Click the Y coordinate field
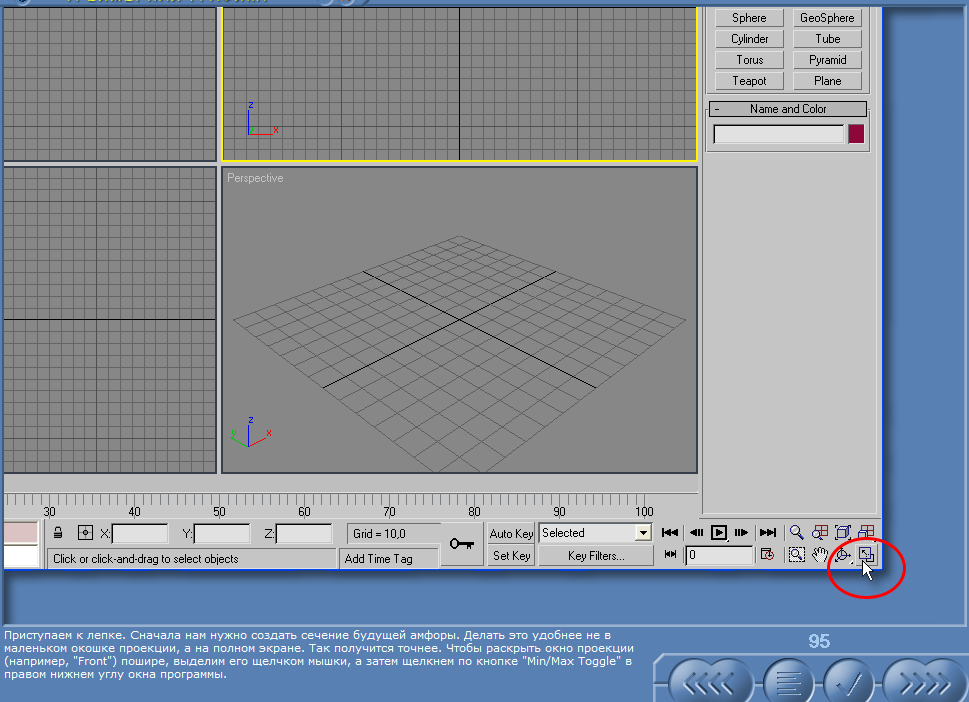This screenshot has height=702, width=969. pyautogui.click(x=222, y=533)
